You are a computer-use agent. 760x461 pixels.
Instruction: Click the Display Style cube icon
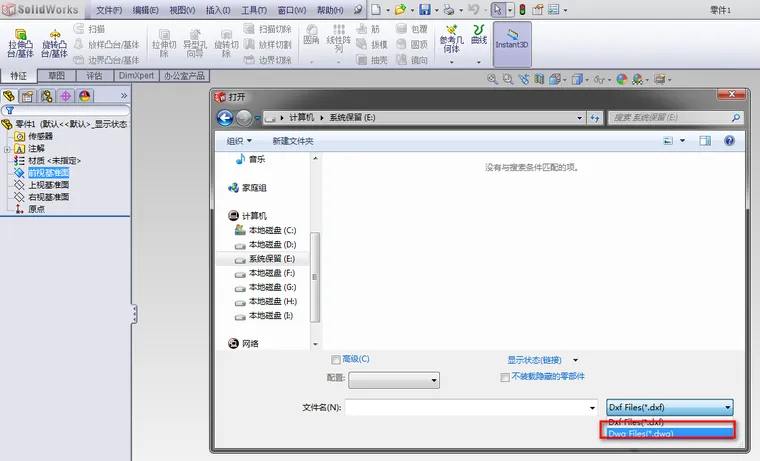(x=577, y=79)
